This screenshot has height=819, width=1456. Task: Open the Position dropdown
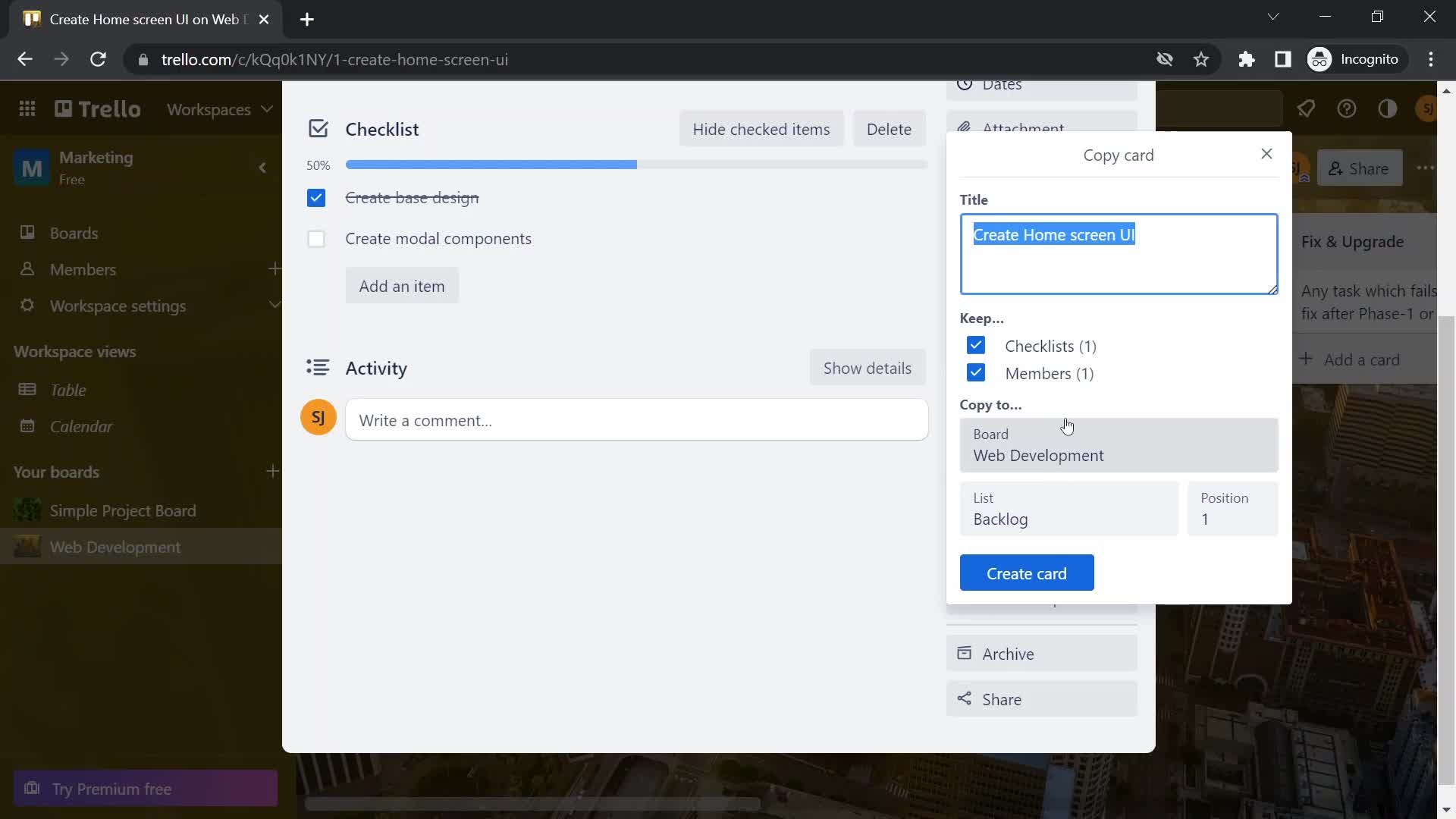(x=1232, y=509)
